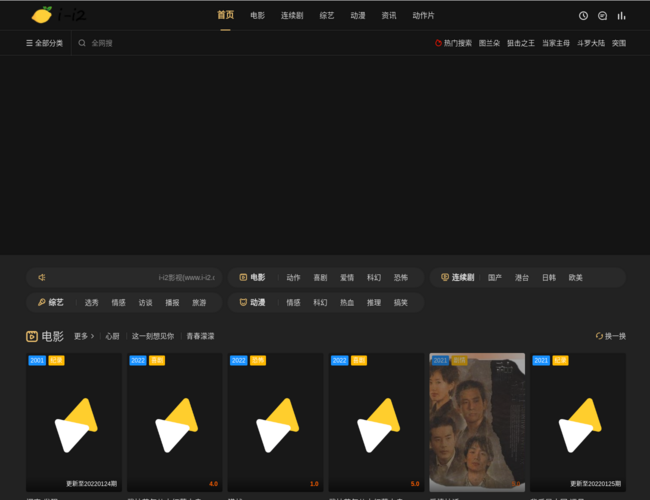Click 换一换 to refresh movies
Screen dimensions: 650x500
click(610, 336)
